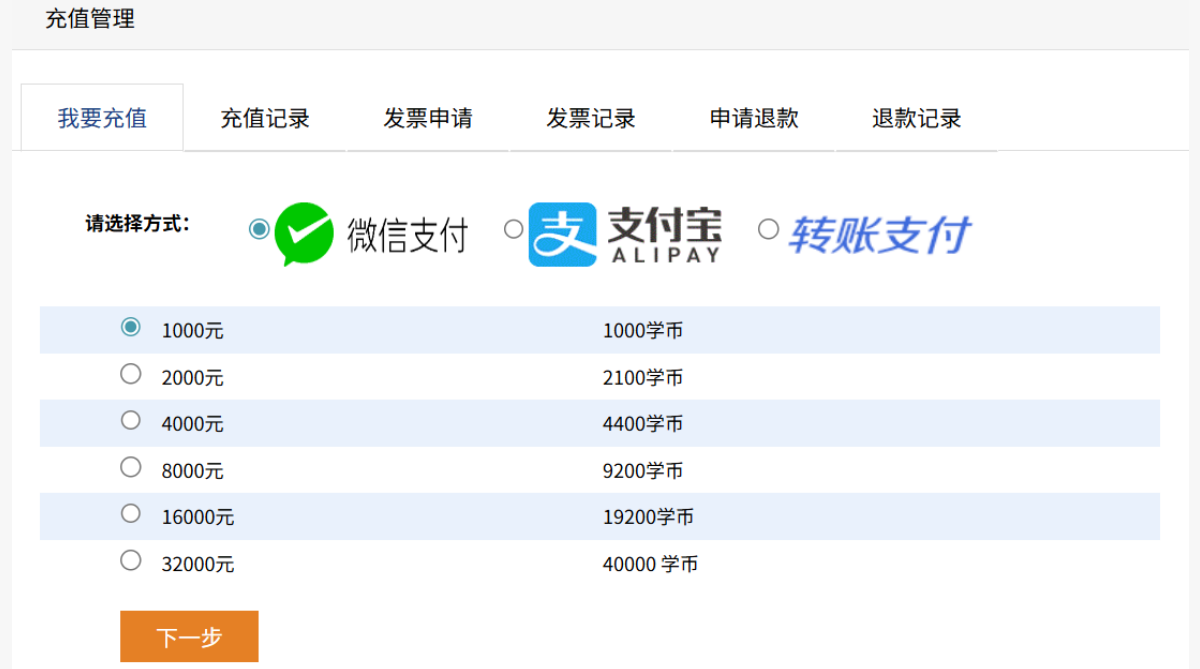Select the 微信支付 radio button
The height and width of the screenshot is (669, 1200).
(259, 229)
